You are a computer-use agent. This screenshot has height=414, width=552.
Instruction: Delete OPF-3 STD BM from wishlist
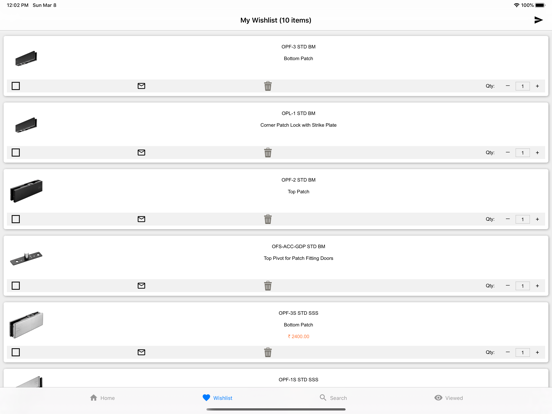point(268,86)
